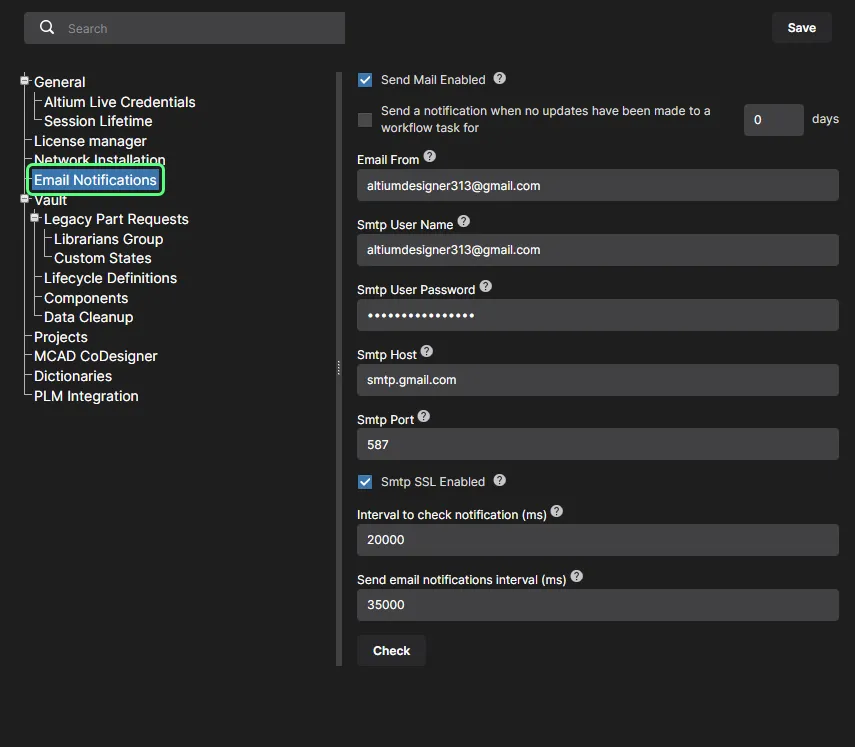855x747 pixels.
Task: Click the help icon beside Send Mail Enabled
Action: pos(500,79)
